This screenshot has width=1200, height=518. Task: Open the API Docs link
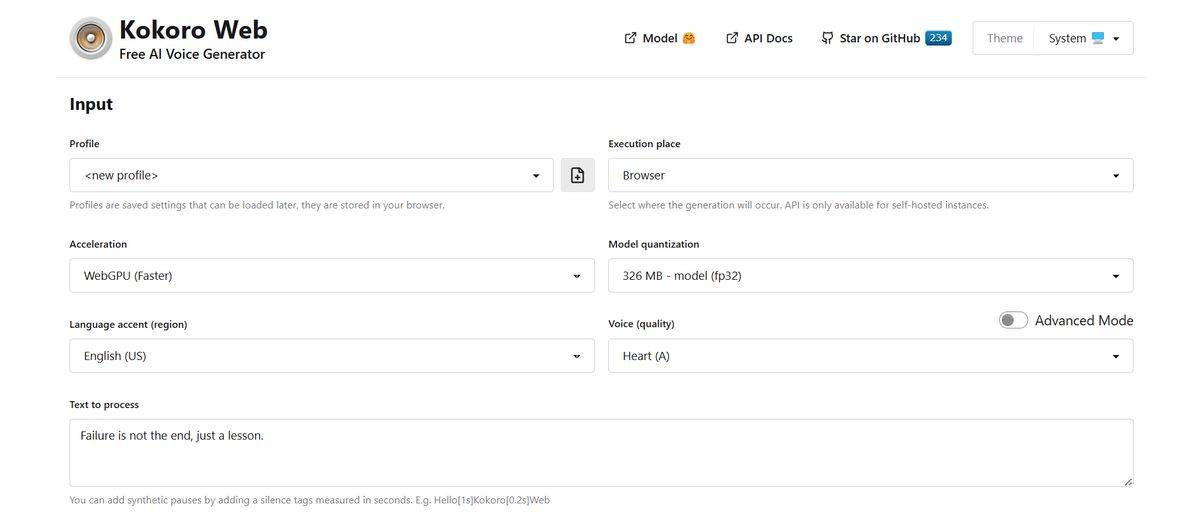768,38
